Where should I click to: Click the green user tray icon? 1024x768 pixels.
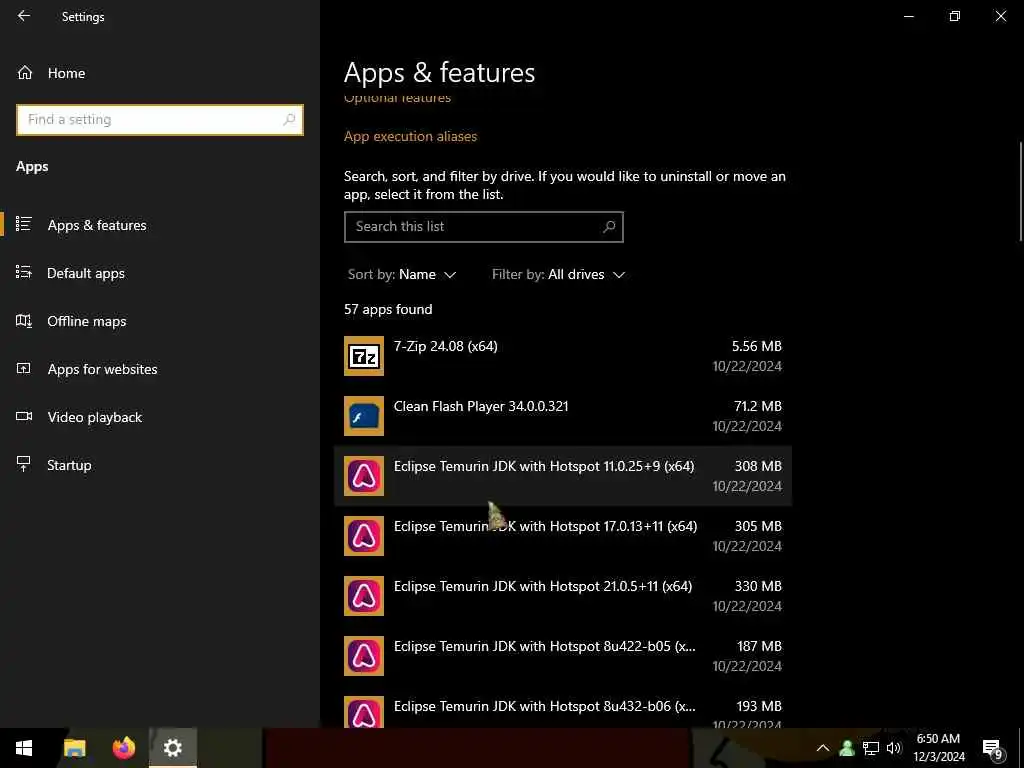pyautogui.click(x=847, y=748)
